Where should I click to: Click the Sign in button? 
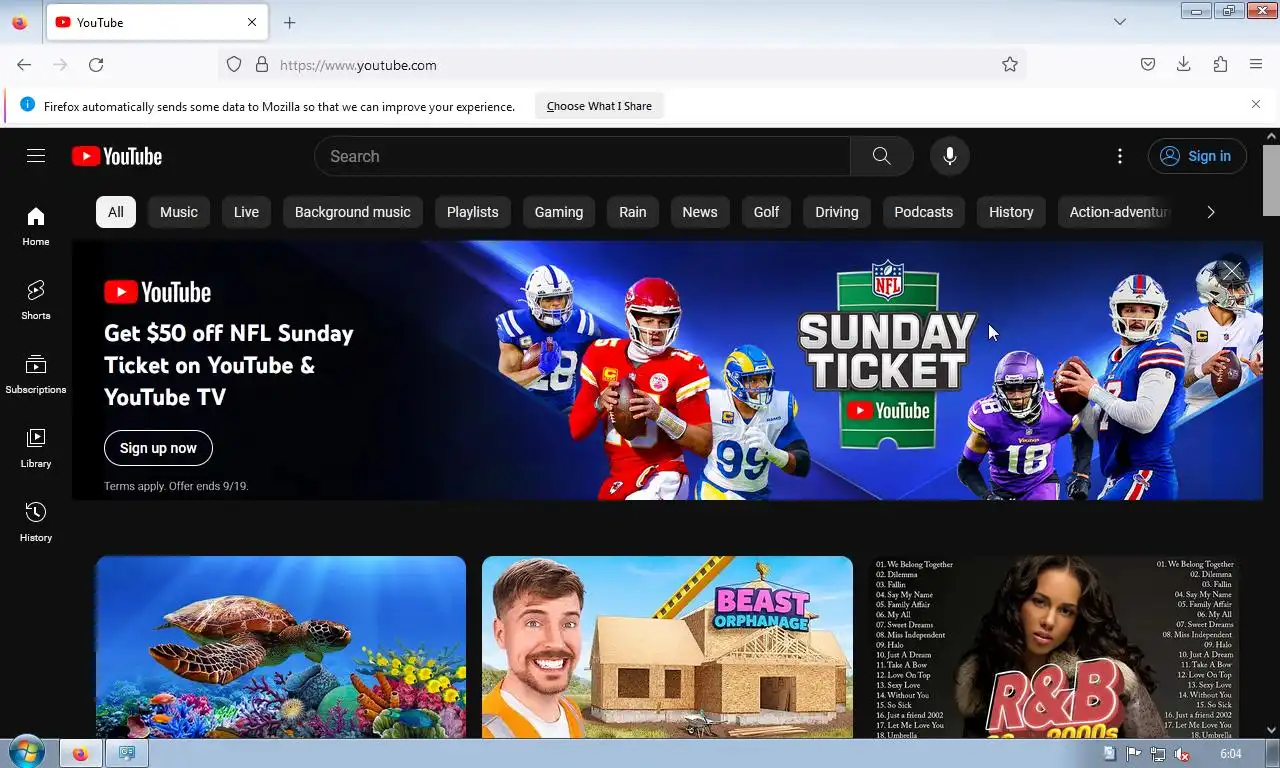[x=1197, y=156]
